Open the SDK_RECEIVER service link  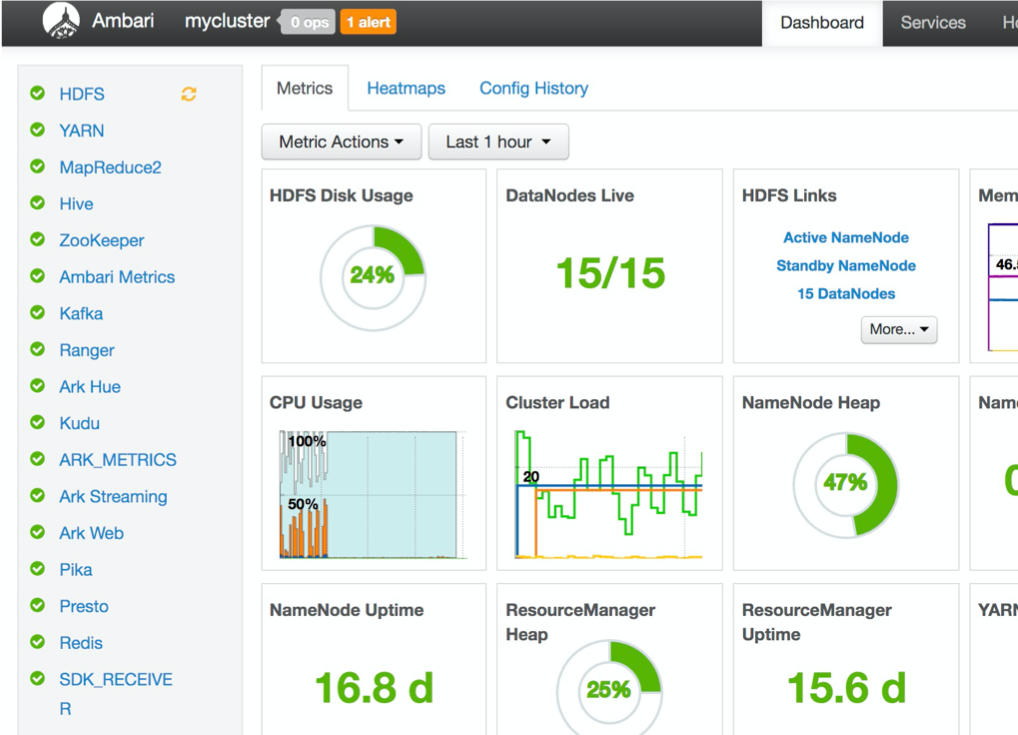coord(116,693)
